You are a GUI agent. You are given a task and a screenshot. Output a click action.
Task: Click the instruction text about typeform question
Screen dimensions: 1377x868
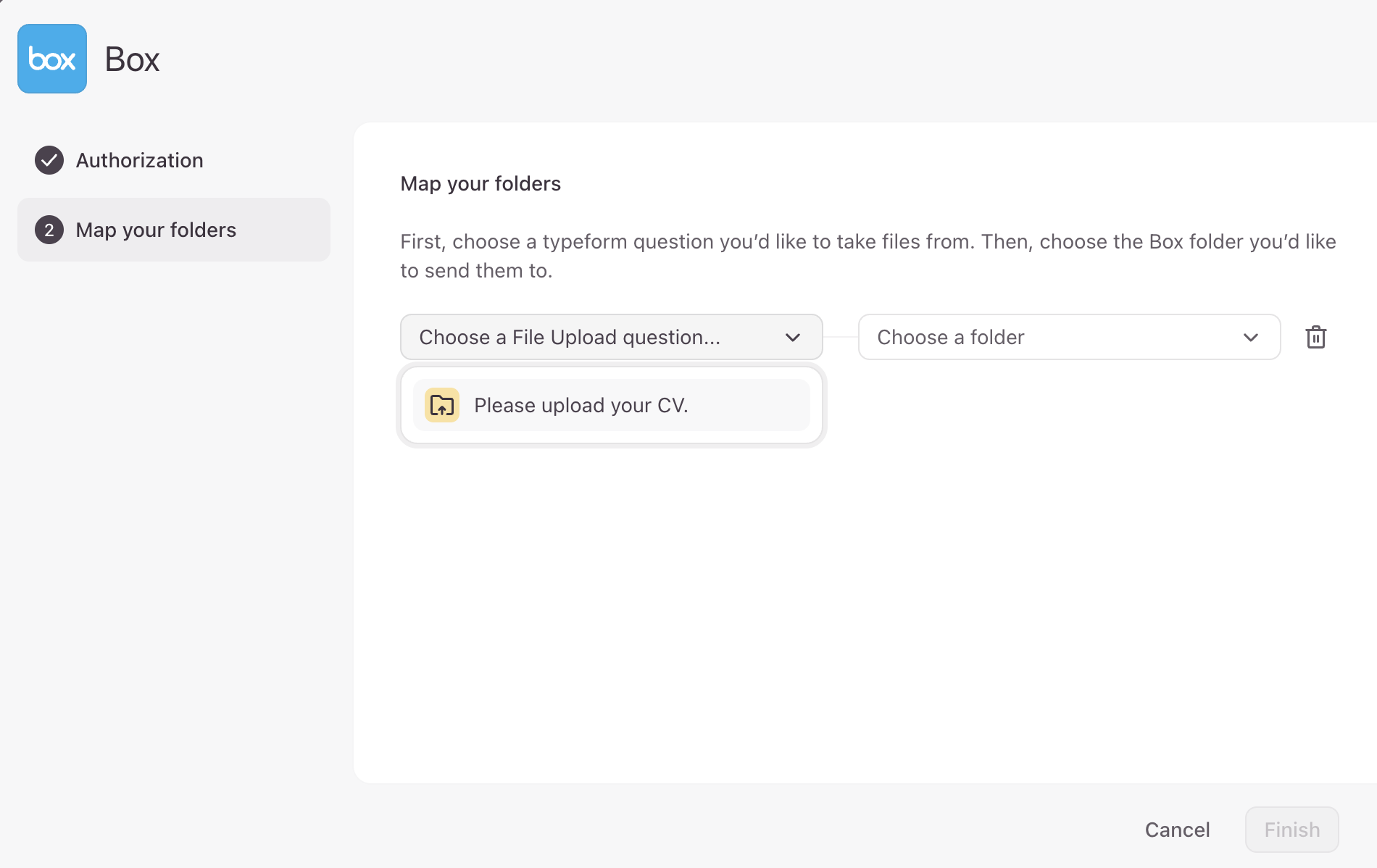pyautogui.click(x=868, y=256)
